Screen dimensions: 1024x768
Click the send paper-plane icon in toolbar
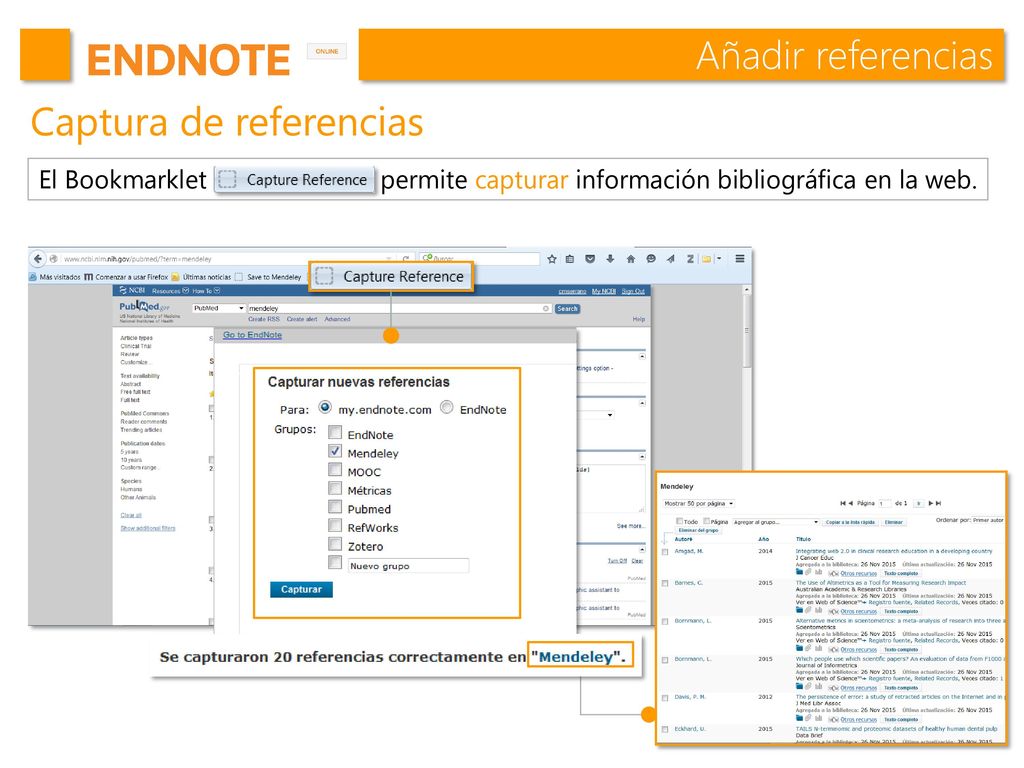point(671,259)
